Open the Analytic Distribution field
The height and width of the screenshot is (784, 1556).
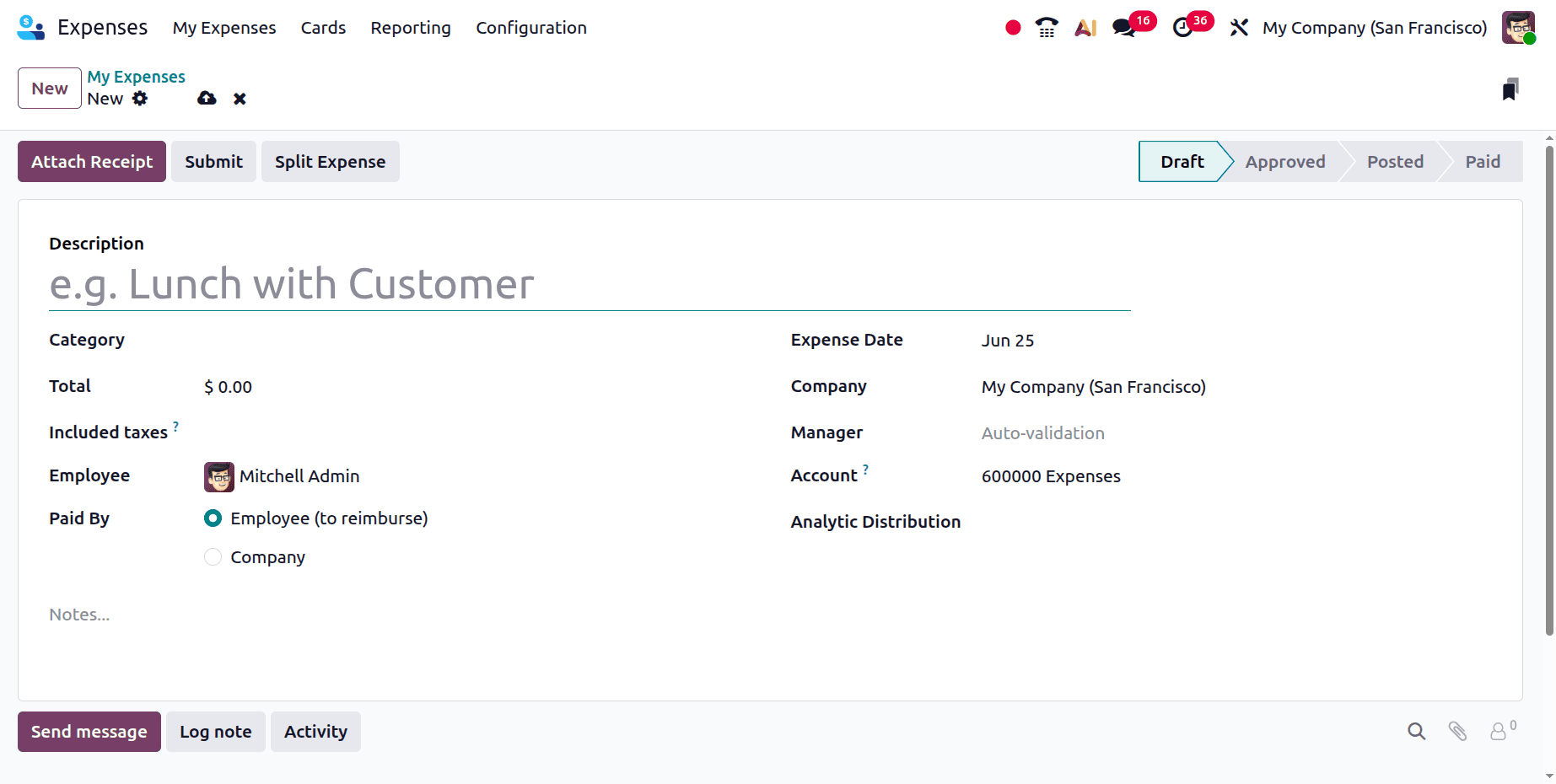tap(1236, 522)
